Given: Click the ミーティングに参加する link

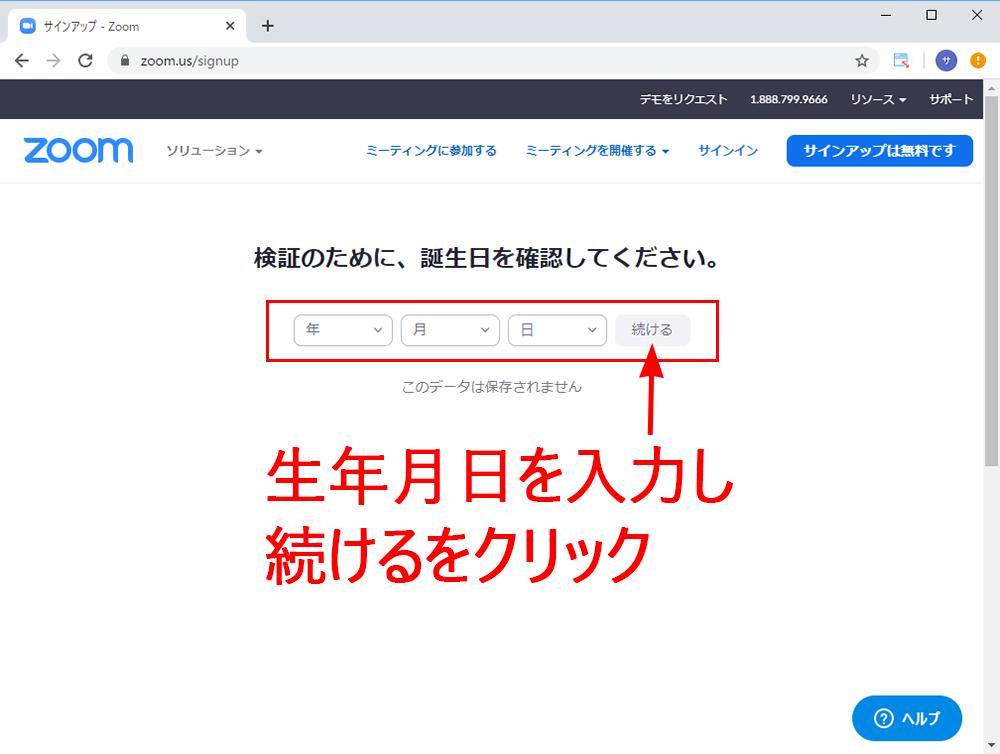Looking at the screenshot, I should click(431, 151).
